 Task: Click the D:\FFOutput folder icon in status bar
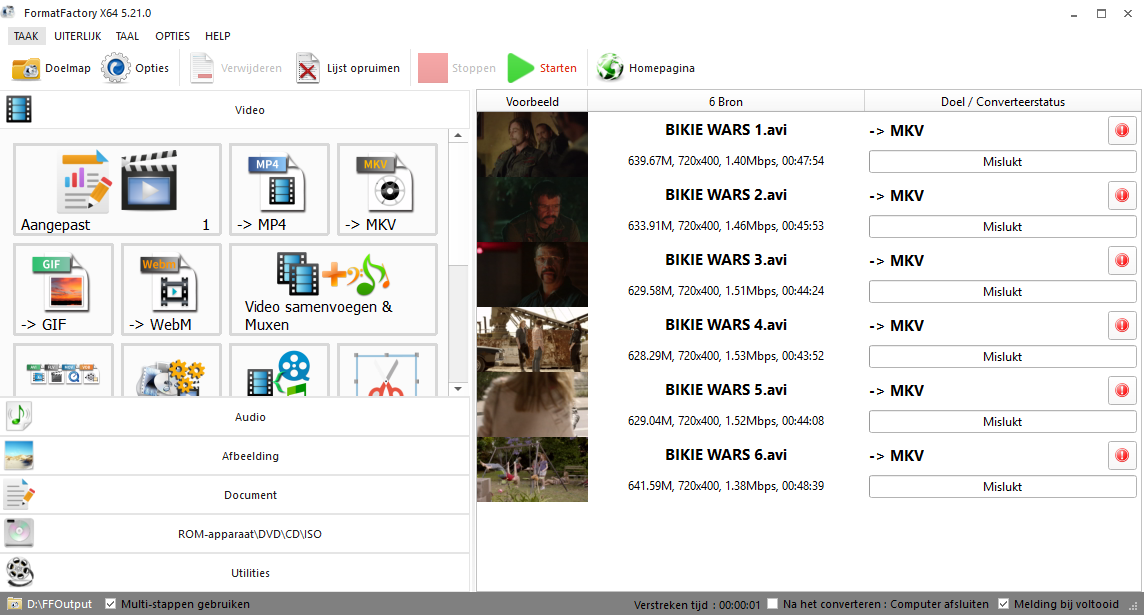click(x=14, y=604)
